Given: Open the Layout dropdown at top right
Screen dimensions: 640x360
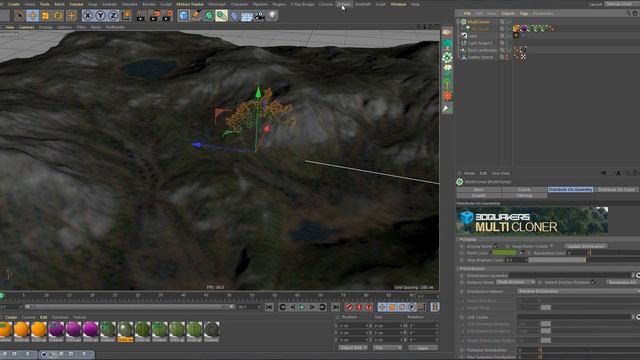Looking at the screenshot, I should click(x=622, y=4).
